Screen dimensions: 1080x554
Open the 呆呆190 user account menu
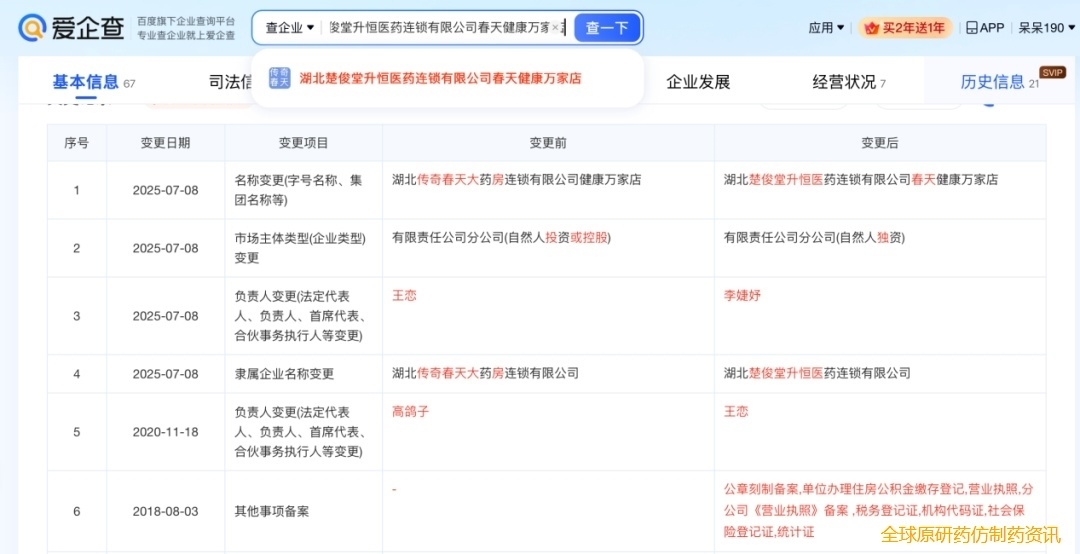[1047, 28]
